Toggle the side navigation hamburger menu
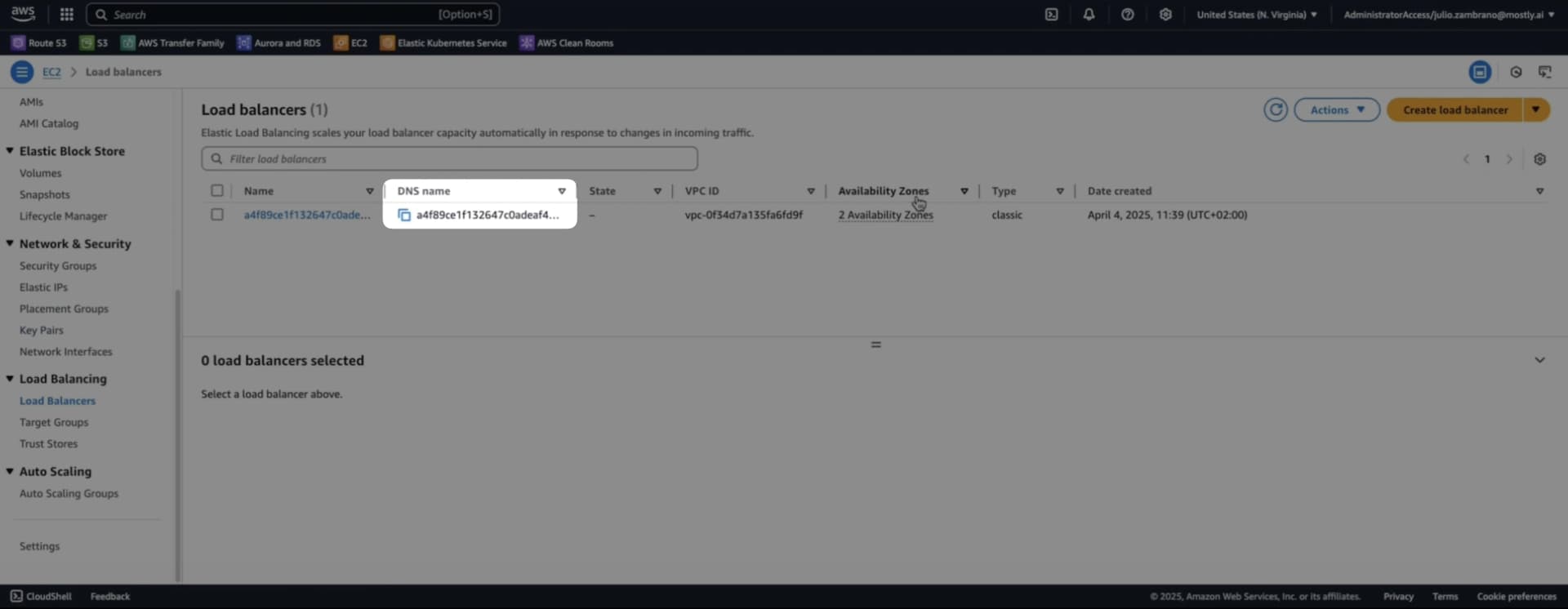The image size is (1568, 609). 22,72
